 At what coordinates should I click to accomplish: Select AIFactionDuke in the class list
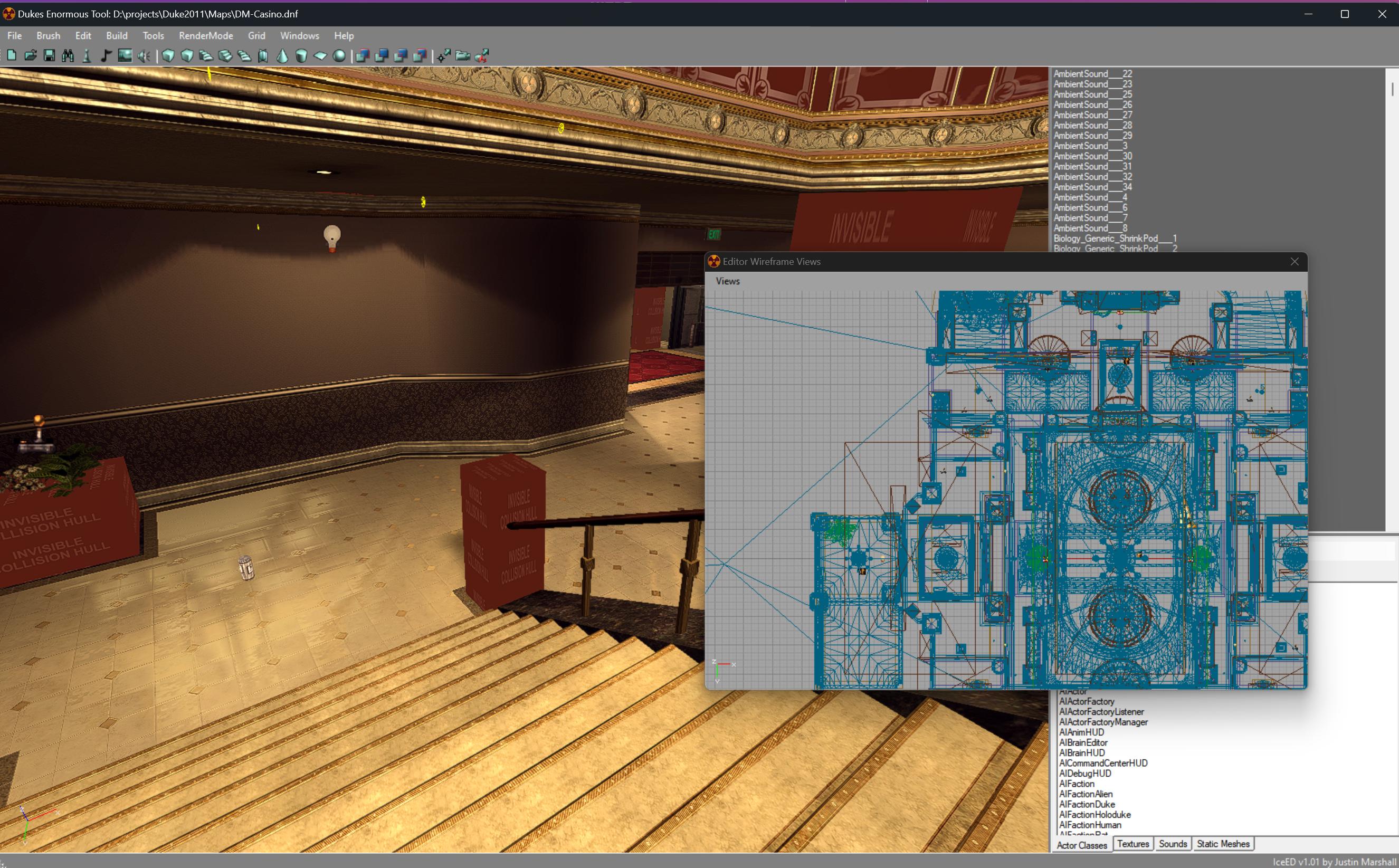click(1087, 804)
